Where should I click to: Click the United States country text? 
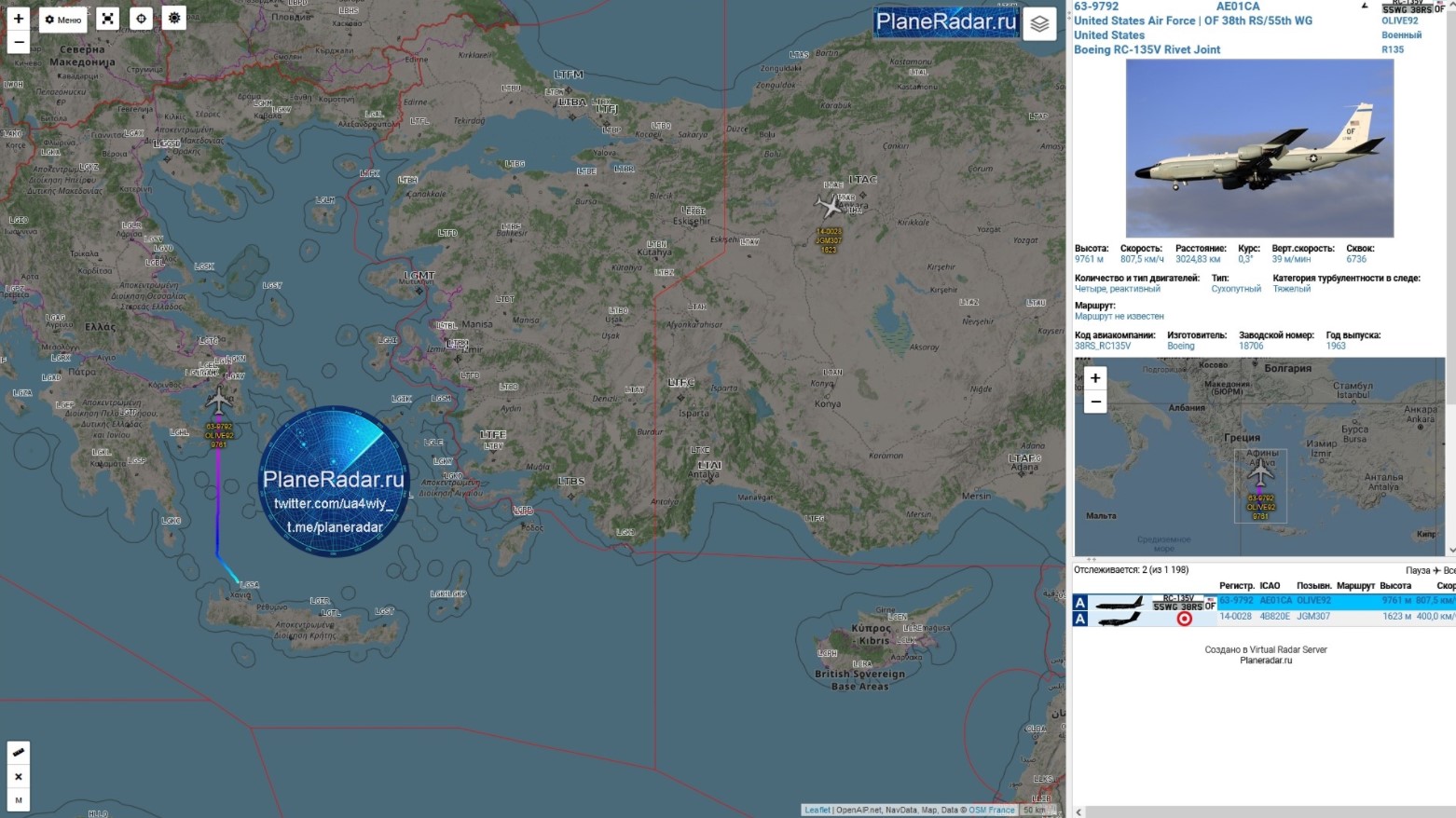(x=1109, y=35)
